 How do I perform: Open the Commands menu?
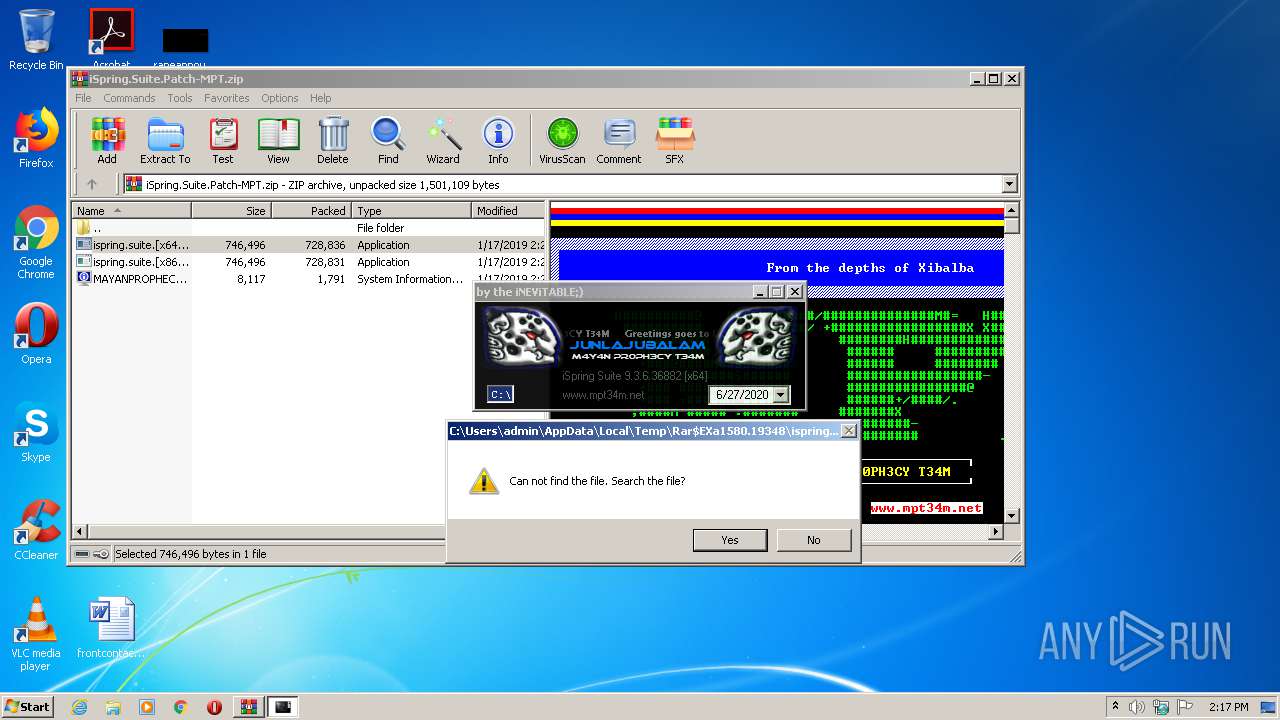coord(129,98)
